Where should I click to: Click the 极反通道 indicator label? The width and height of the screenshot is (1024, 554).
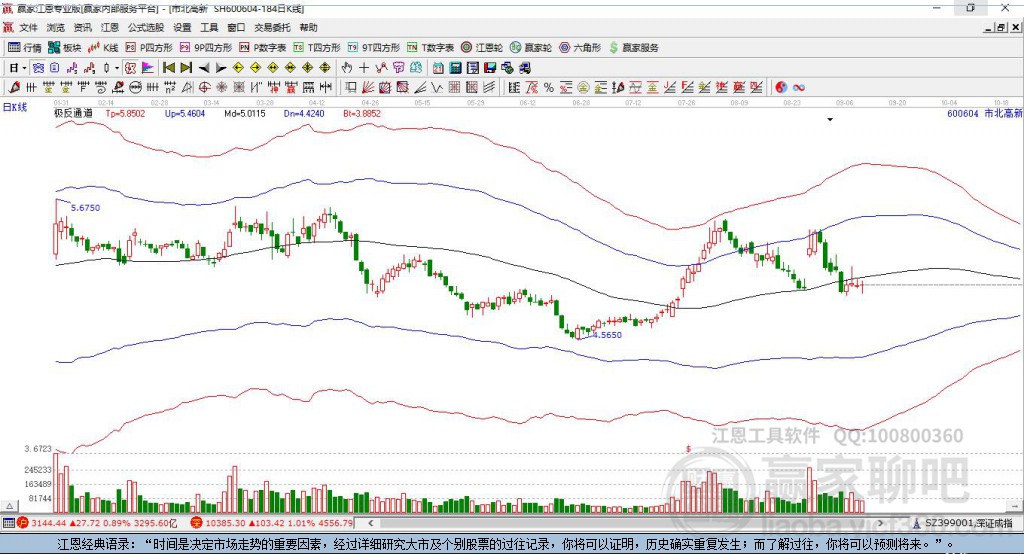click(x=73, y=113)
